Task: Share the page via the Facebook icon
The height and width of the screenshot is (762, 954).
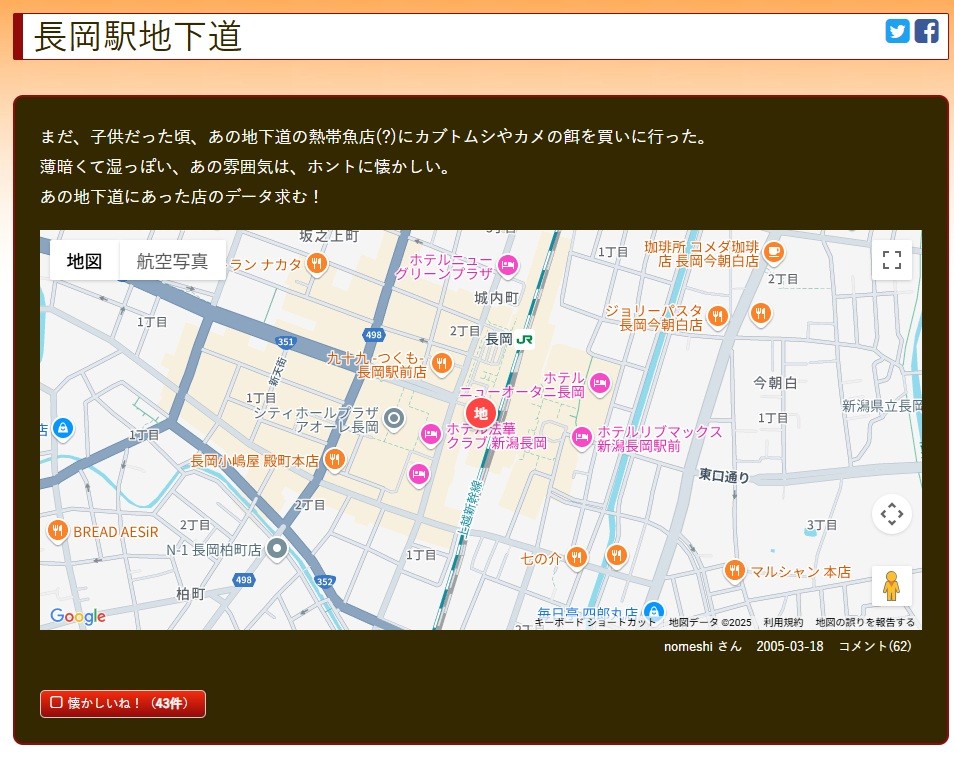Action: coord(927,31)
